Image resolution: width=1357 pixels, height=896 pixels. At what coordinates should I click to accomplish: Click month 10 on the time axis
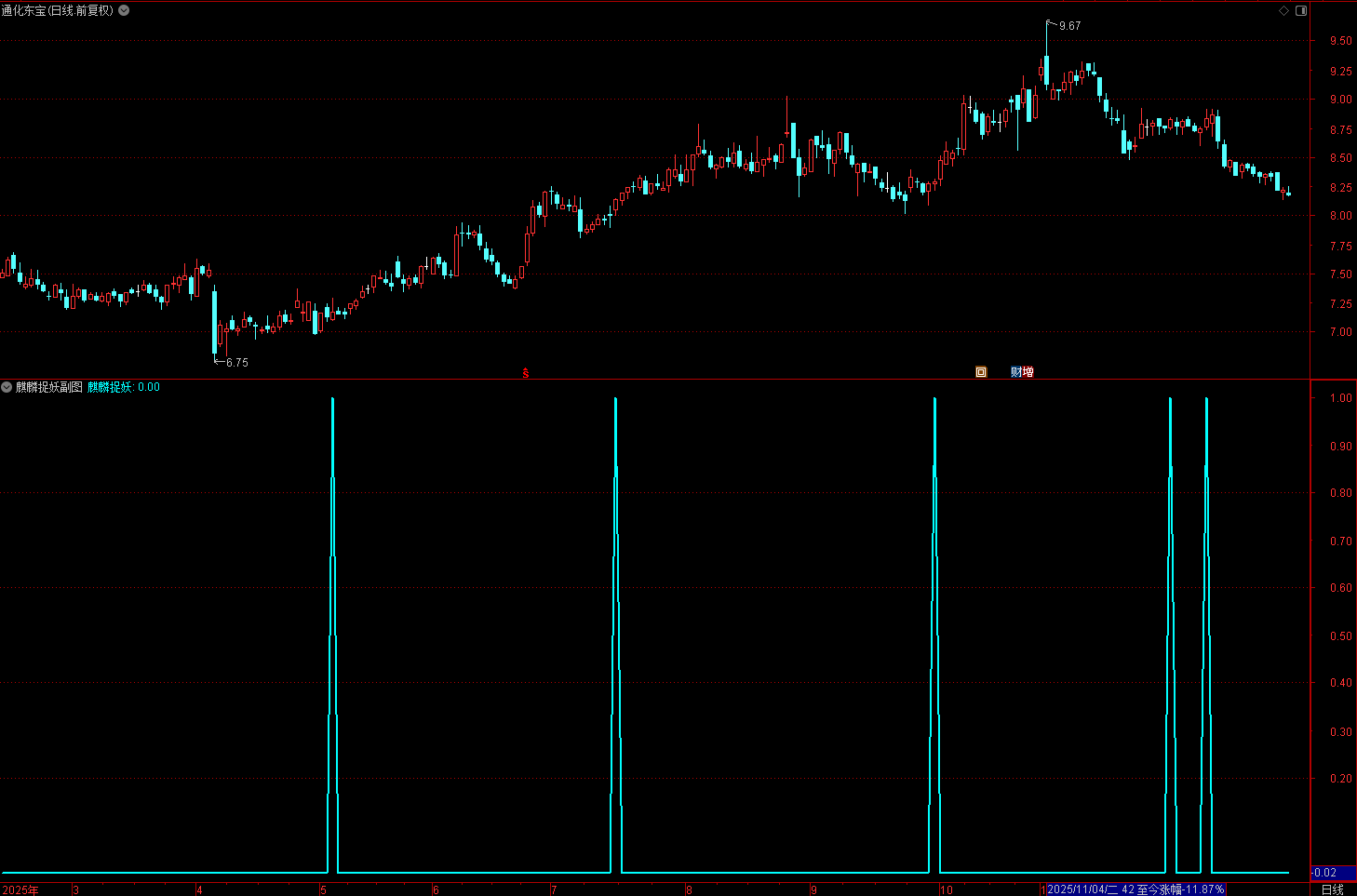[947, 890]
